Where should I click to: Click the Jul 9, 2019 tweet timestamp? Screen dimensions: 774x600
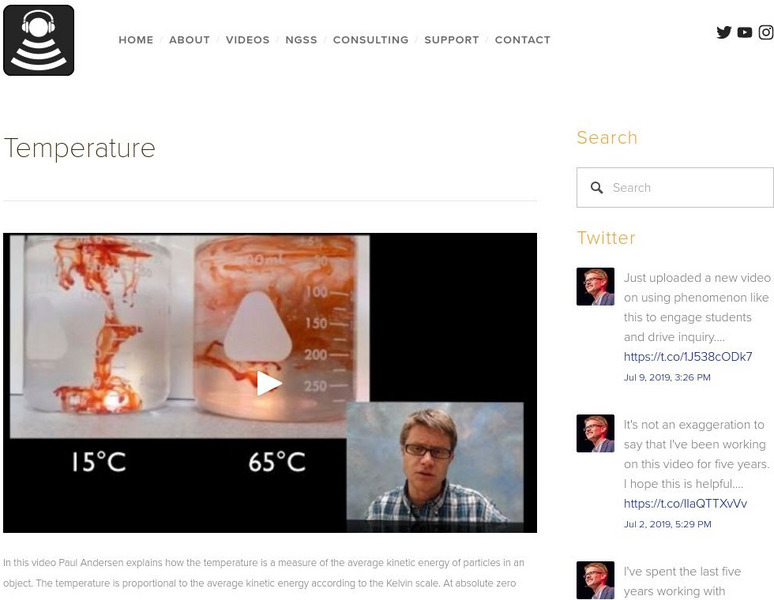click(x=667, y=377)
